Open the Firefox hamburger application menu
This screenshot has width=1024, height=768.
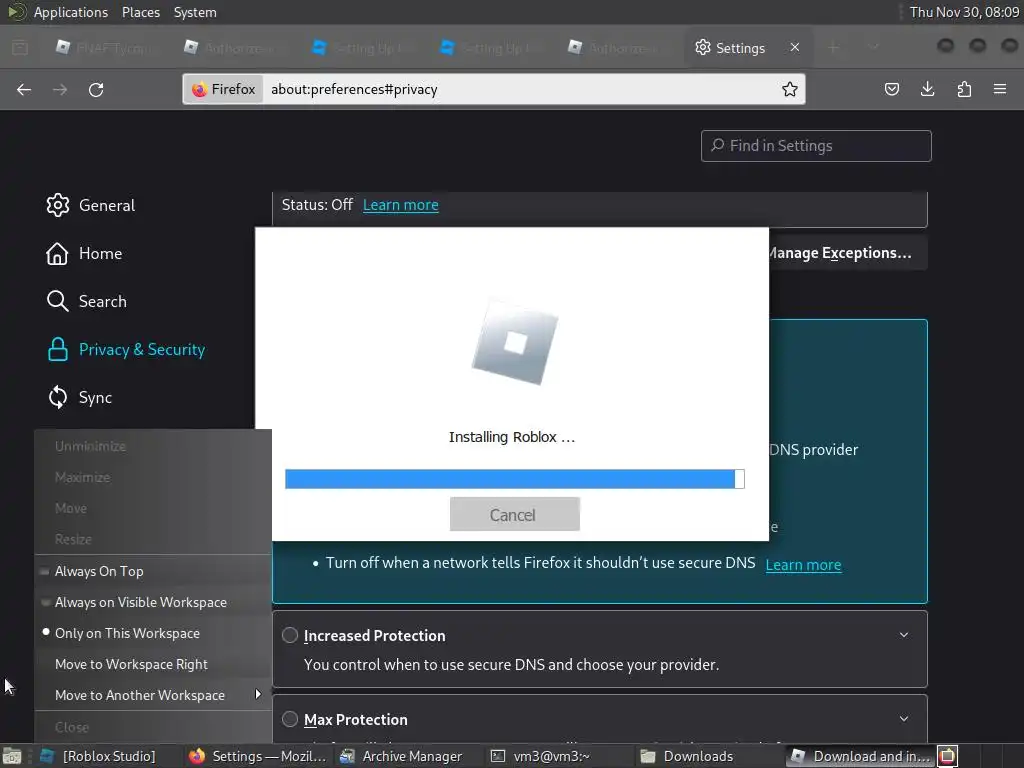pos(1000,89)
